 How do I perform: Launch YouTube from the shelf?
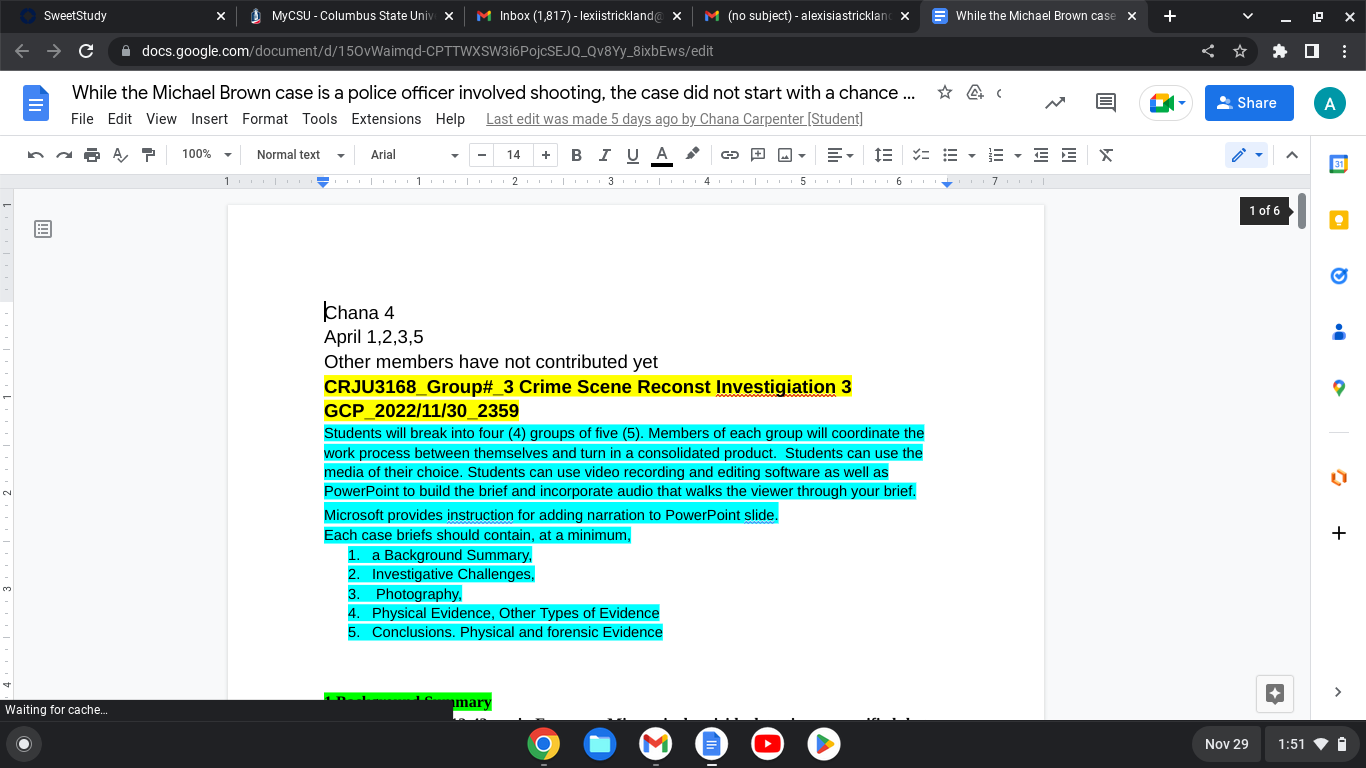(768, 743)
